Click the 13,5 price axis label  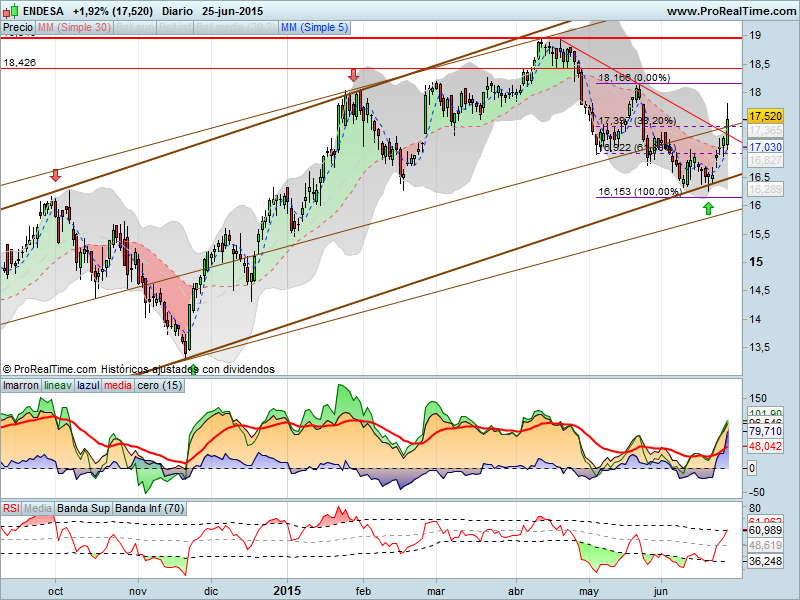759,347
